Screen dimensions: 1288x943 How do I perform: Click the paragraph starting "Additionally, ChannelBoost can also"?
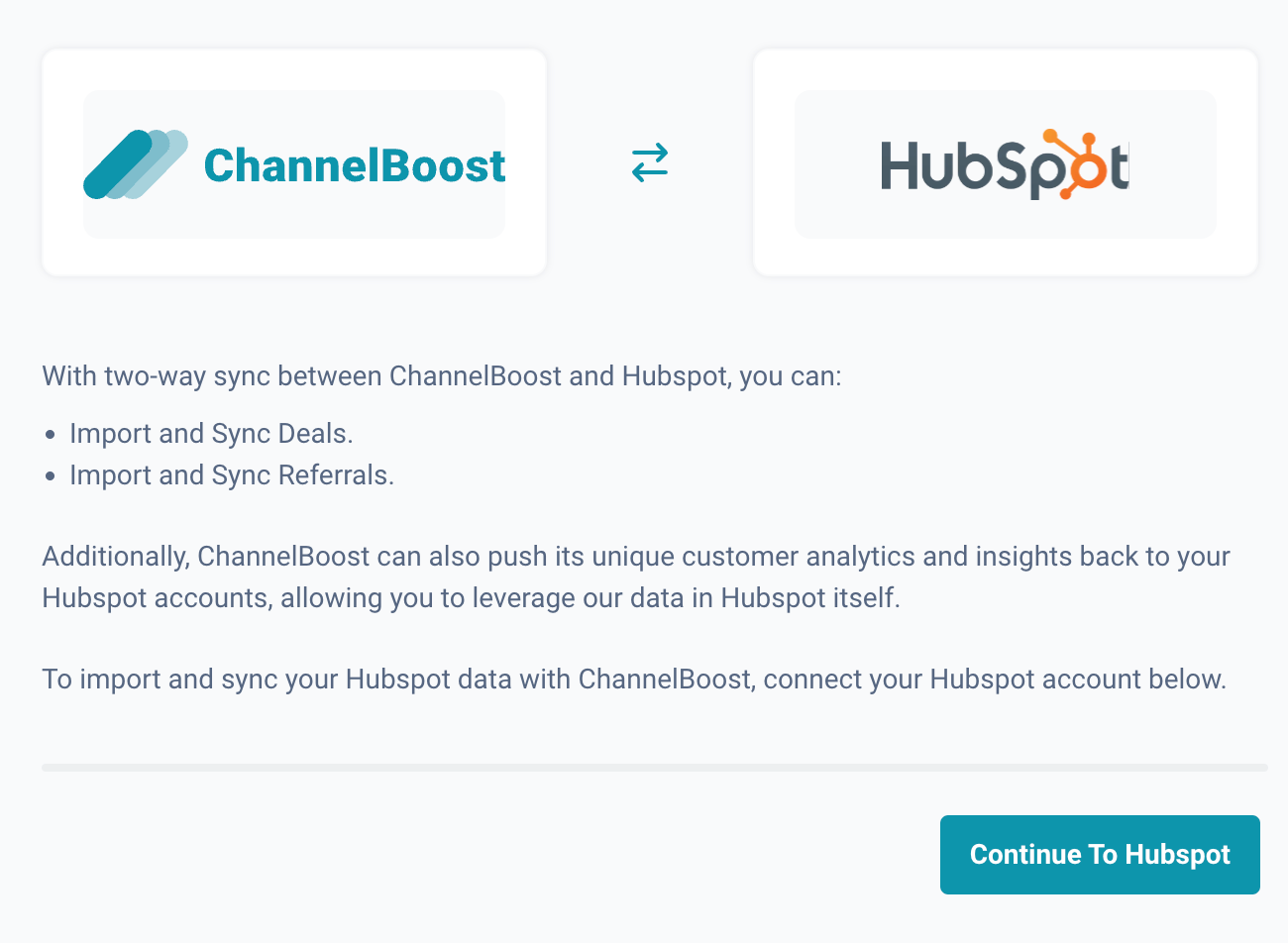[636, 577]
